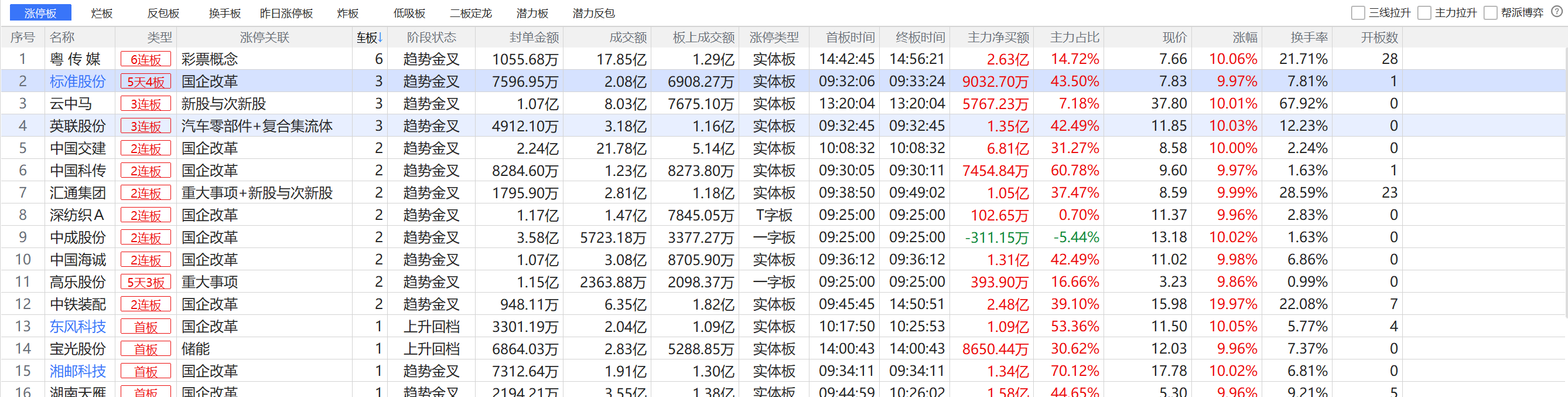Click the 3连板 badge for 云中马

145,104
